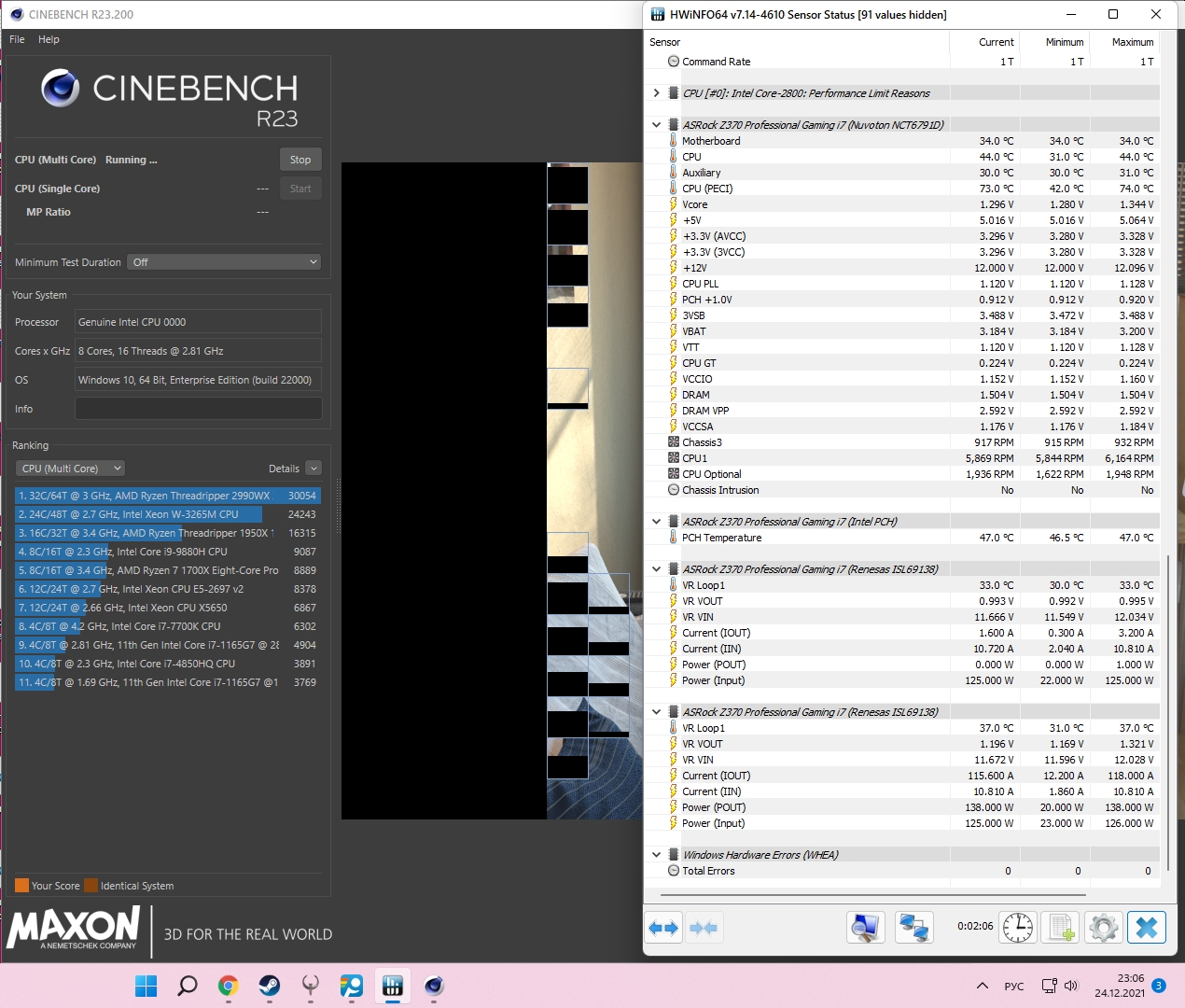Screen dimensions: 1185x1008
Task: Click HWiNFO taskbar icon
Action: (393, 986)
